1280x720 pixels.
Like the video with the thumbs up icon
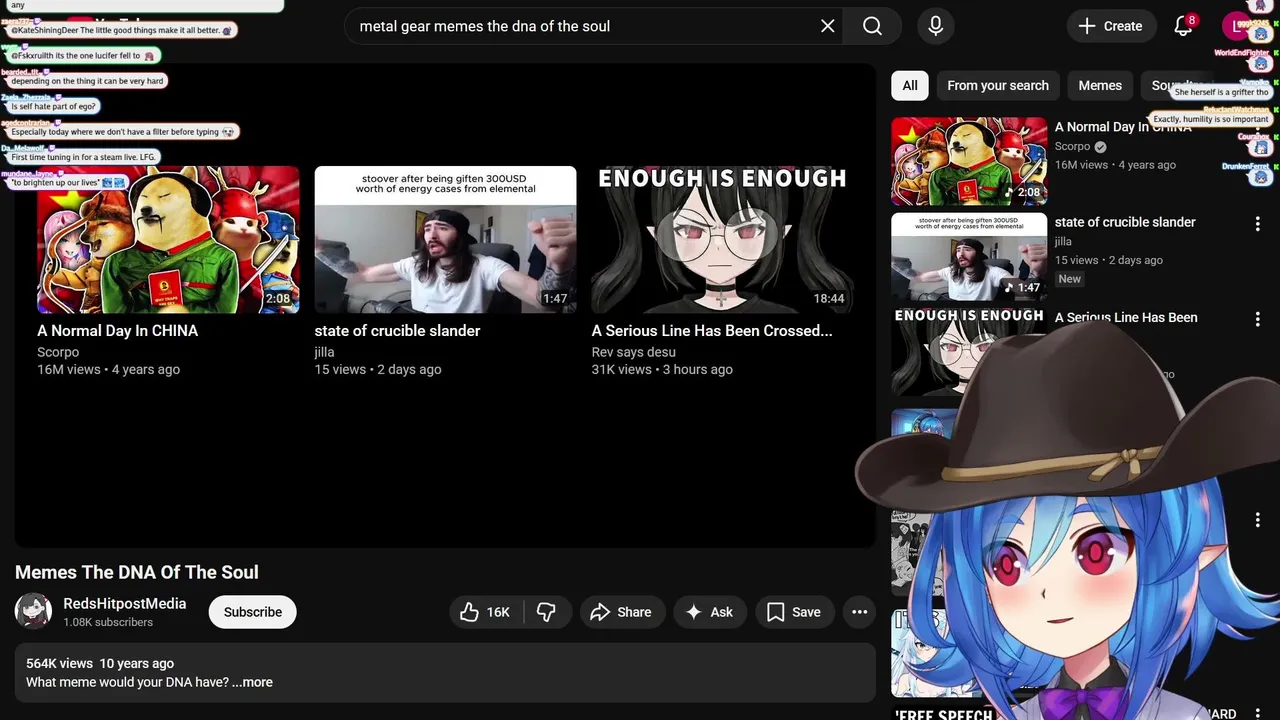click(x=485, y=612)
